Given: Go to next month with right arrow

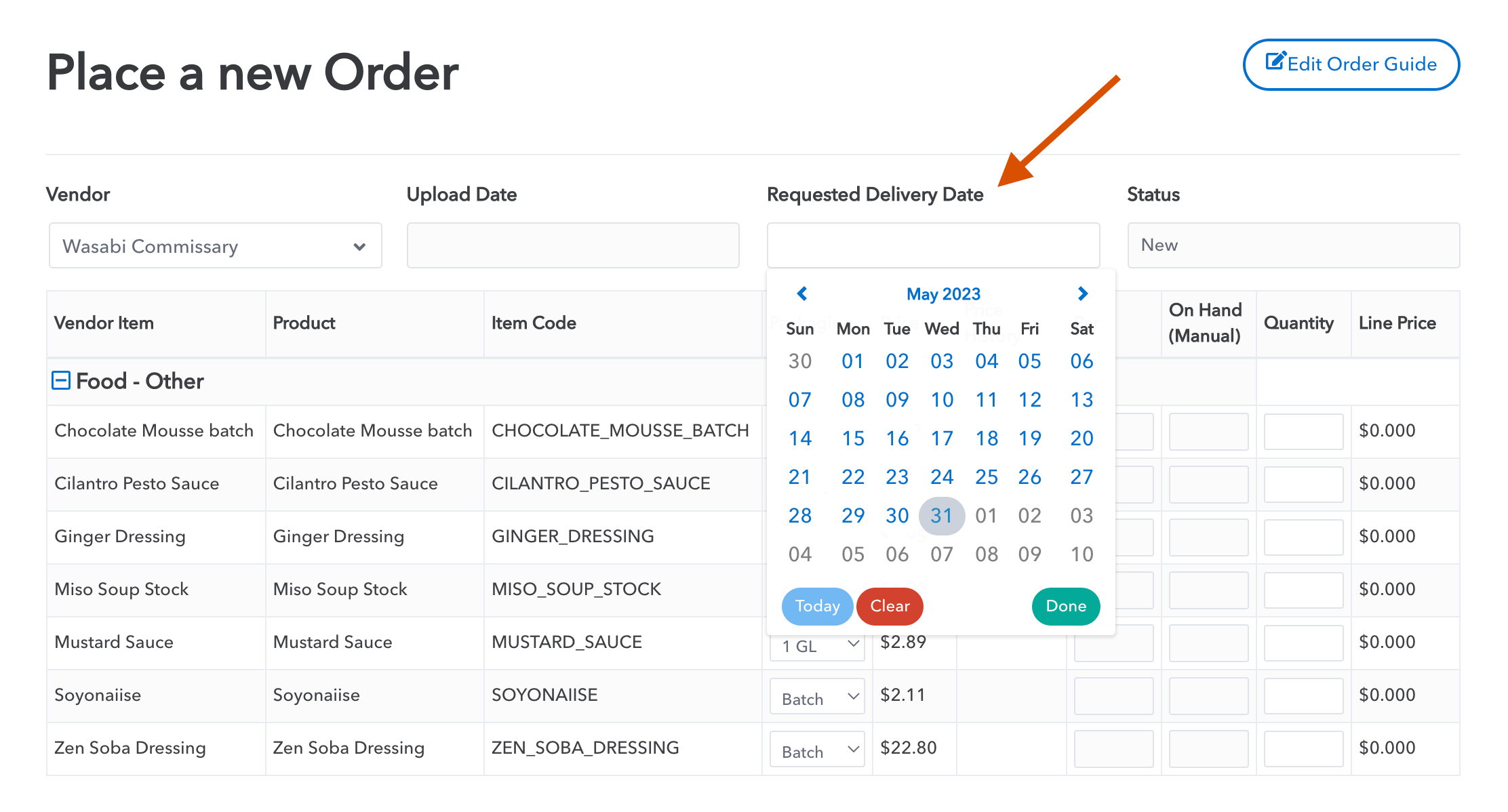Looking at the screenshot, I should coord(1082,293).
